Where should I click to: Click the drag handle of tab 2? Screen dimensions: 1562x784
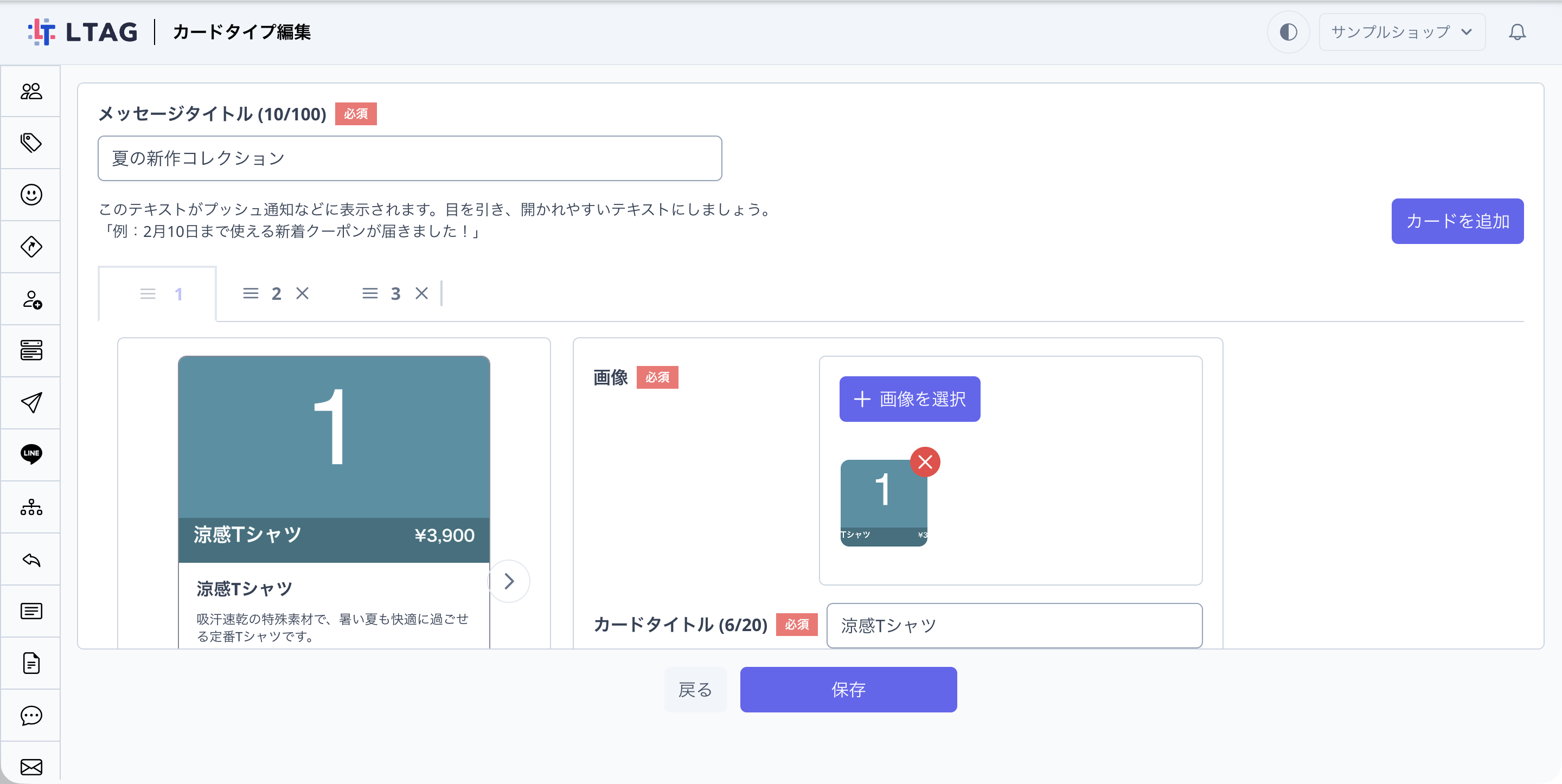pyautogui.click(x=251, y=293)
